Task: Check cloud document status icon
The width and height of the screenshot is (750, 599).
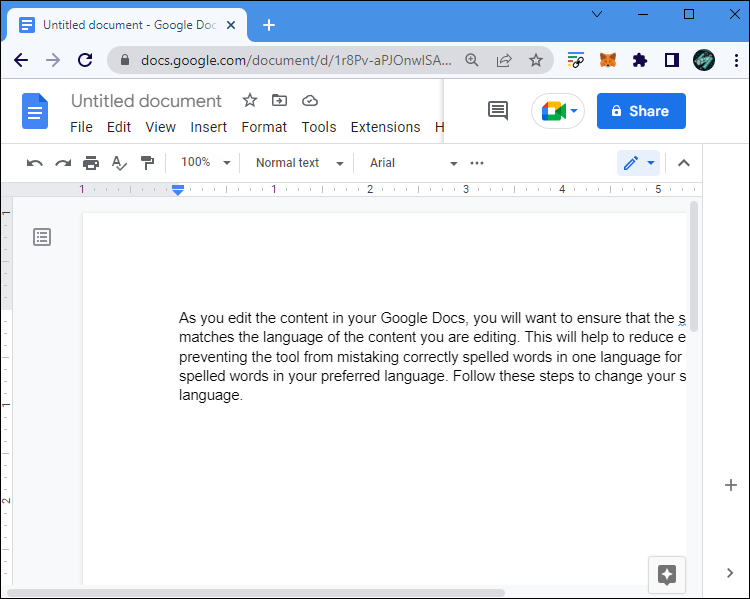Action: (x=310, y=100)
